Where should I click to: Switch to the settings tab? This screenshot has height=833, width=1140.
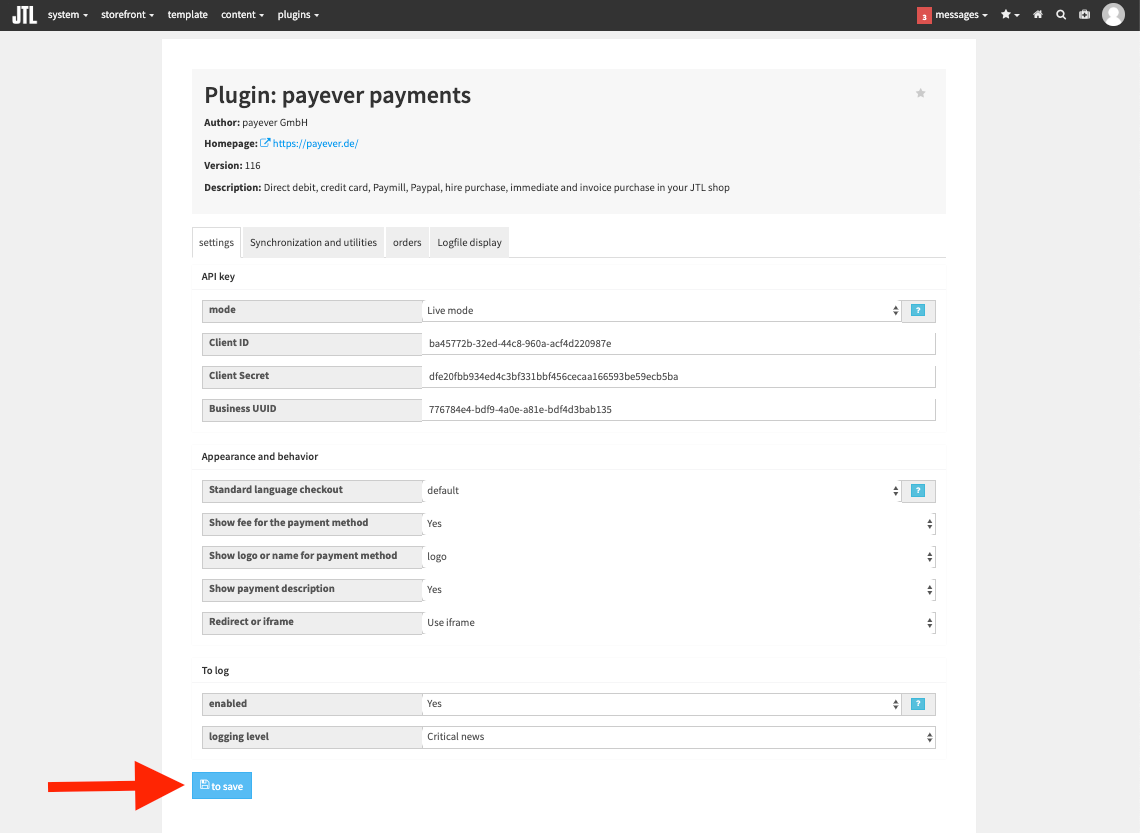click(x=216, y=243)
